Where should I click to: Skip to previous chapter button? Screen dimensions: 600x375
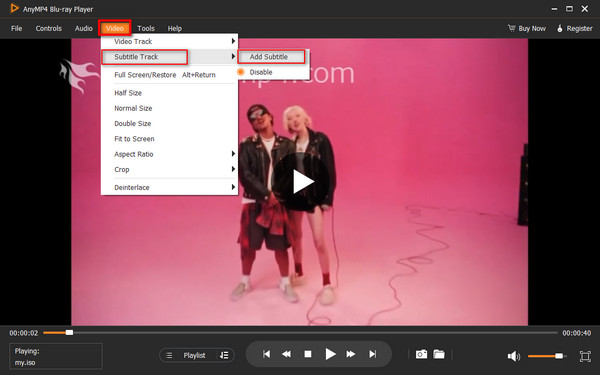(x=267, y=354)
